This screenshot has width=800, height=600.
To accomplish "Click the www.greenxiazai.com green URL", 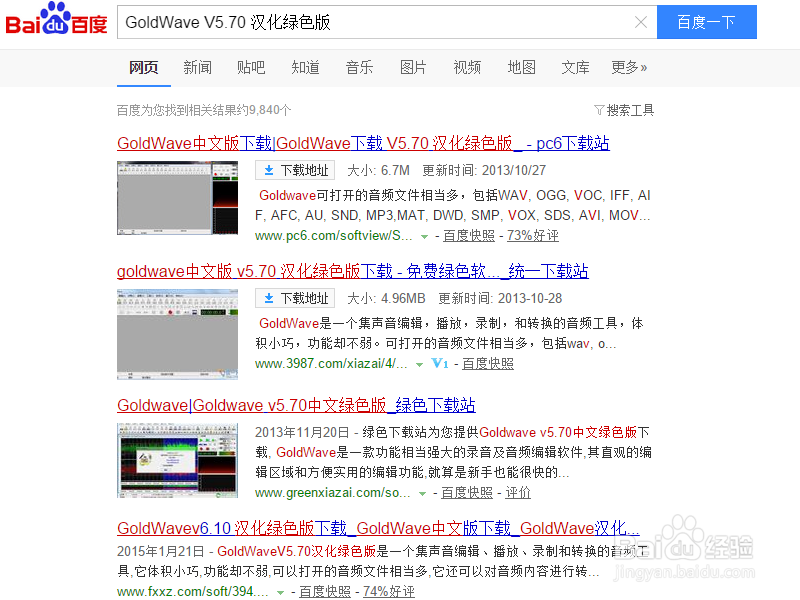I will (333, 493).
